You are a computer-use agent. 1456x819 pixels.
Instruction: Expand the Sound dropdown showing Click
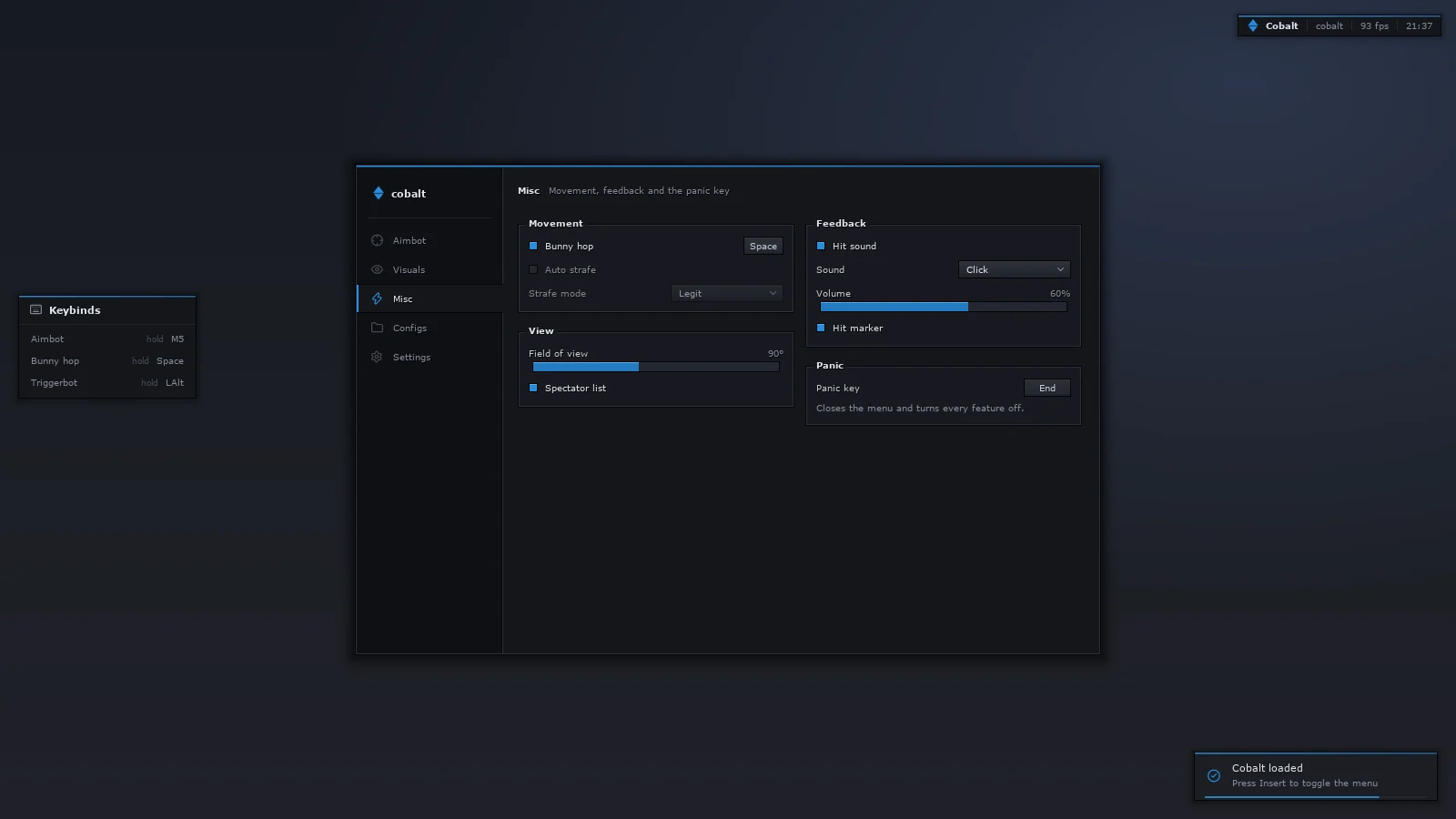pos(1015,269)
